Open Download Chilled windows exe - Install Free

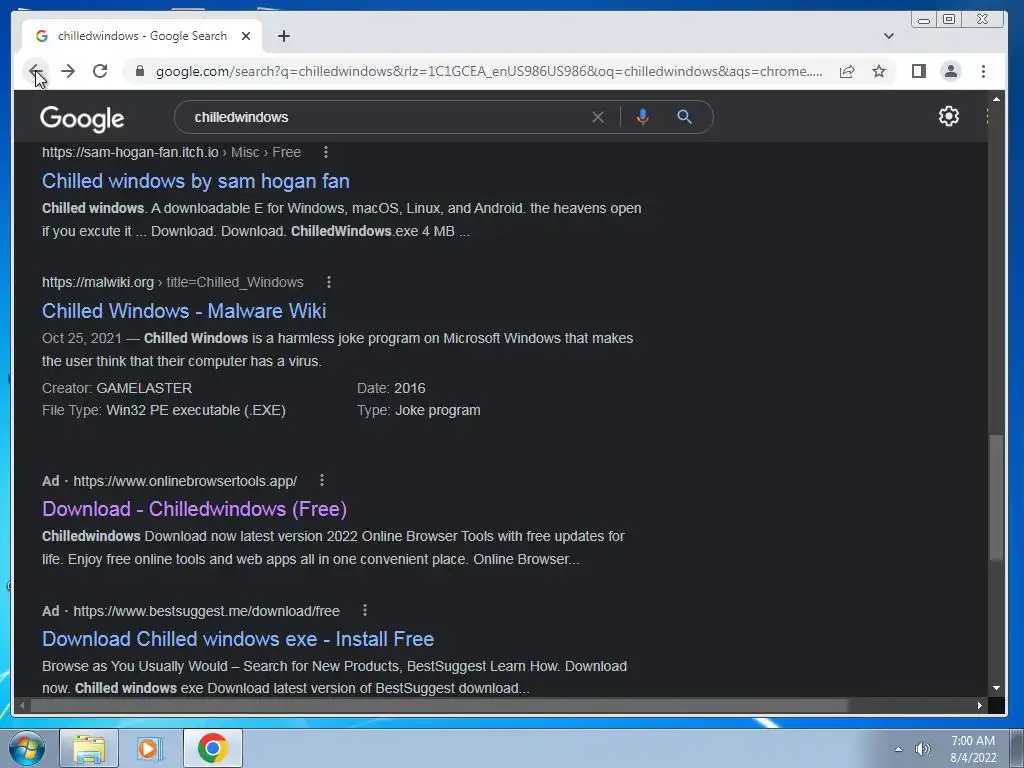click(x=238, y=639)
